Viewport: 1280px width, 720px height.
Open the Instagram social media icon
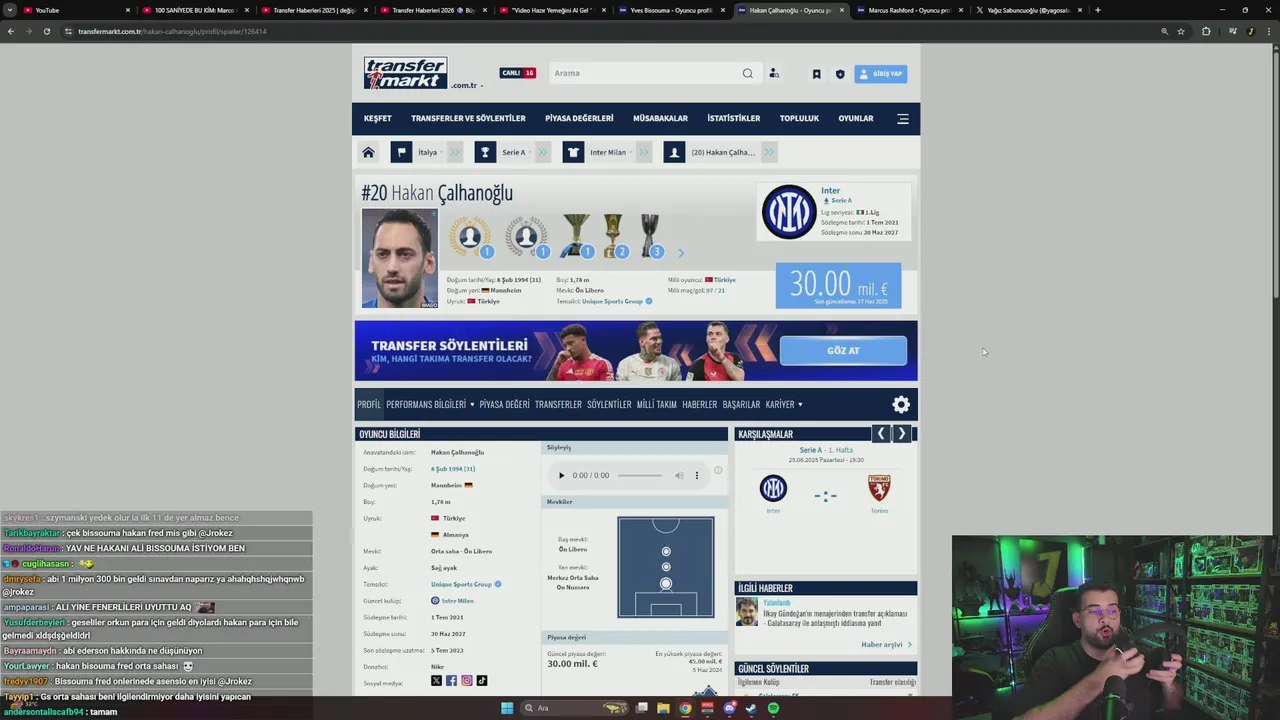click(x=466, y=680)
